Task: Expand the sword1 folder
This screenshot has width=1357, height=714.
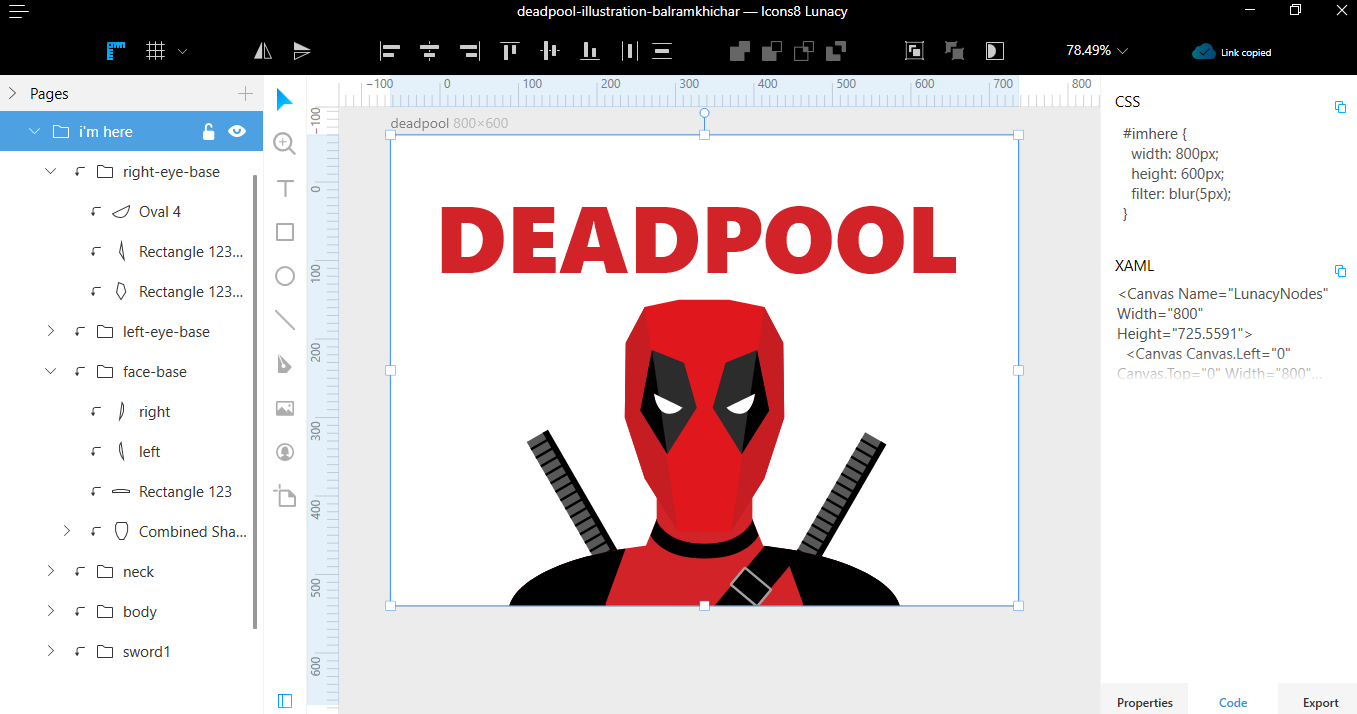Action: click(51, 651)
